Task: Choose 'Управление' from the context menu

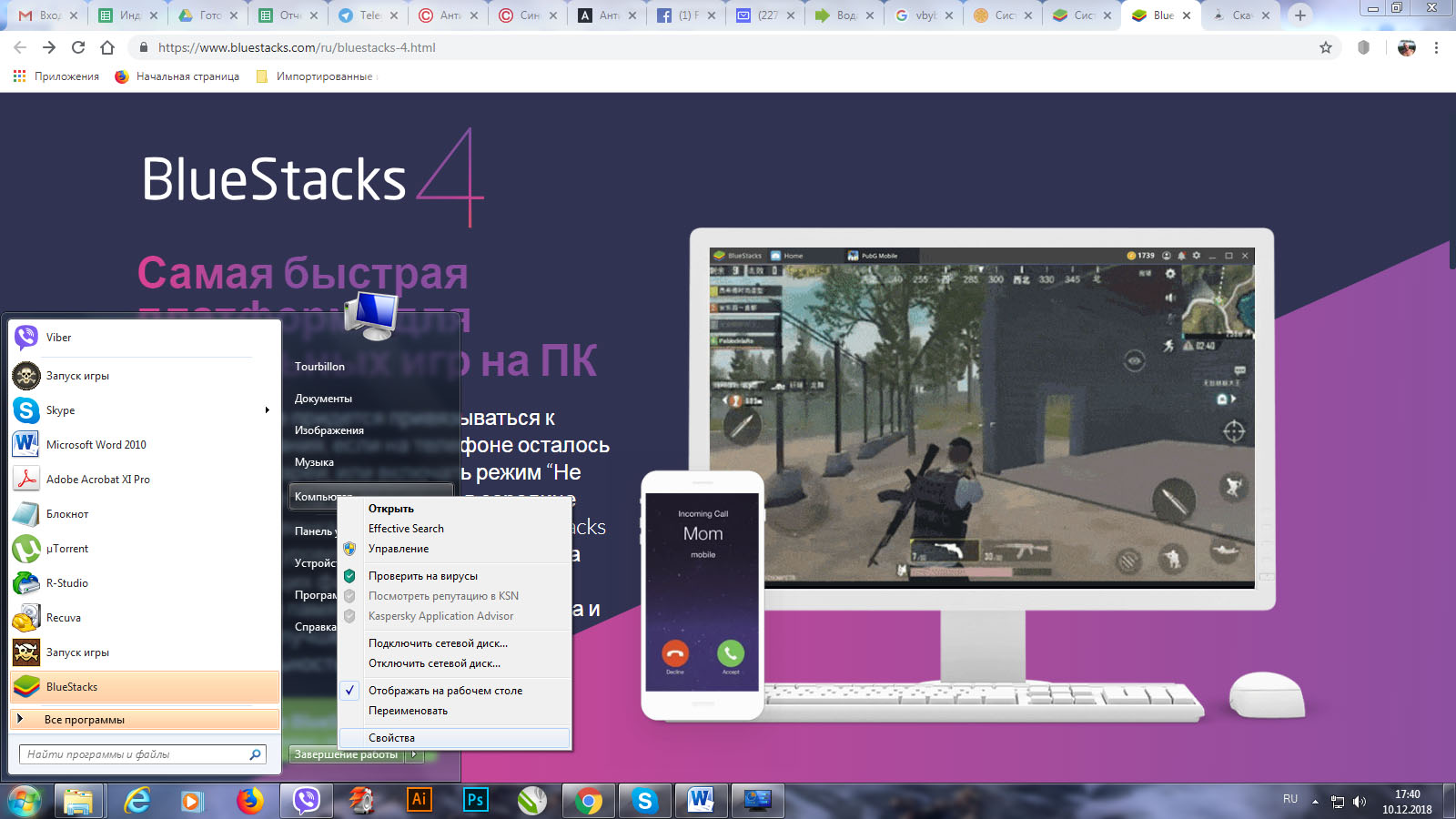Action: (455, 549)
